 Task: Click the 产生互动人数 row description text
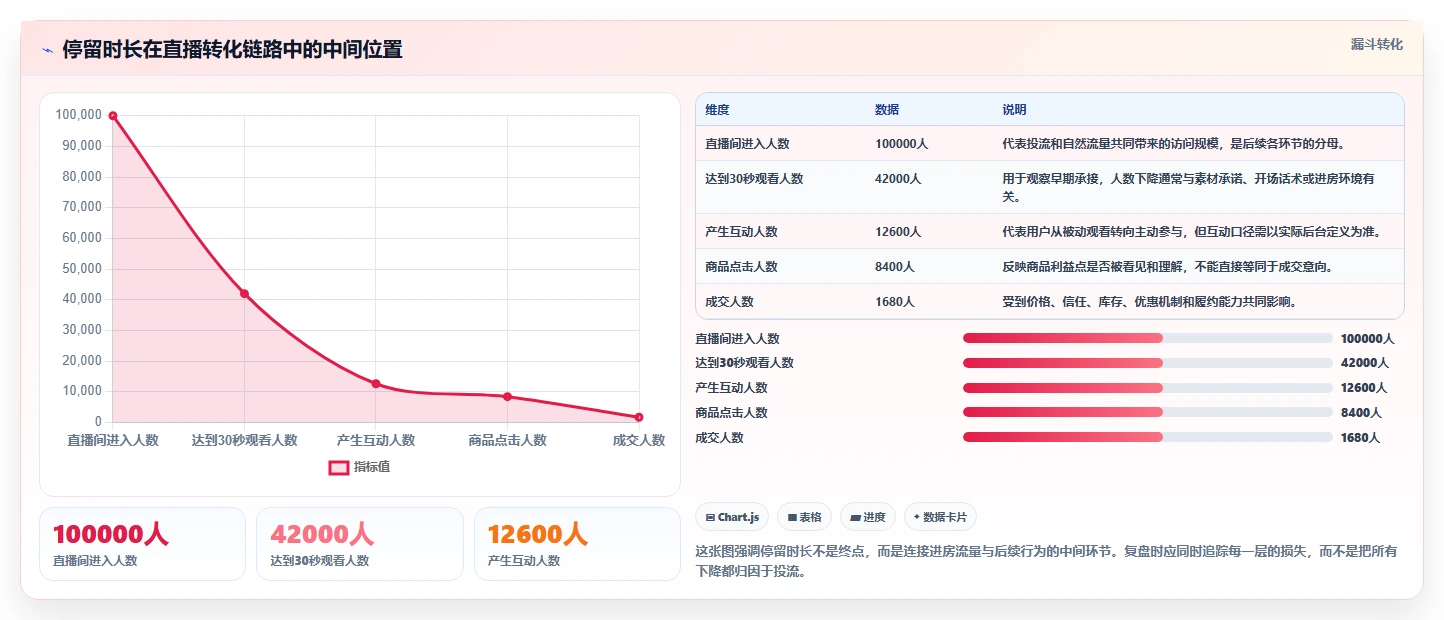(x=1192, y=232)
